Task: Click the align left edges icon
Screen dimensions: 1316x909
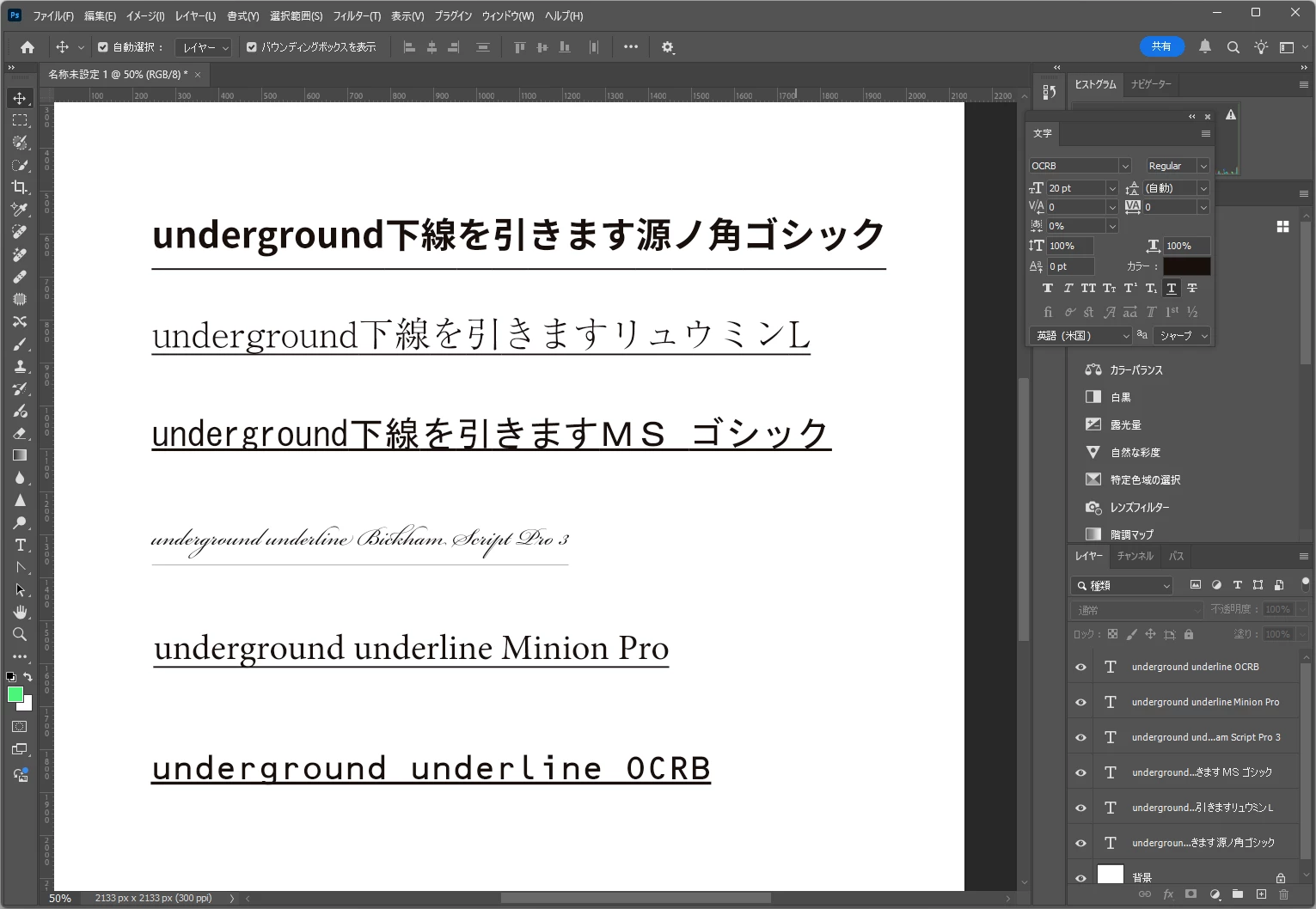Action: coord(409,47)
